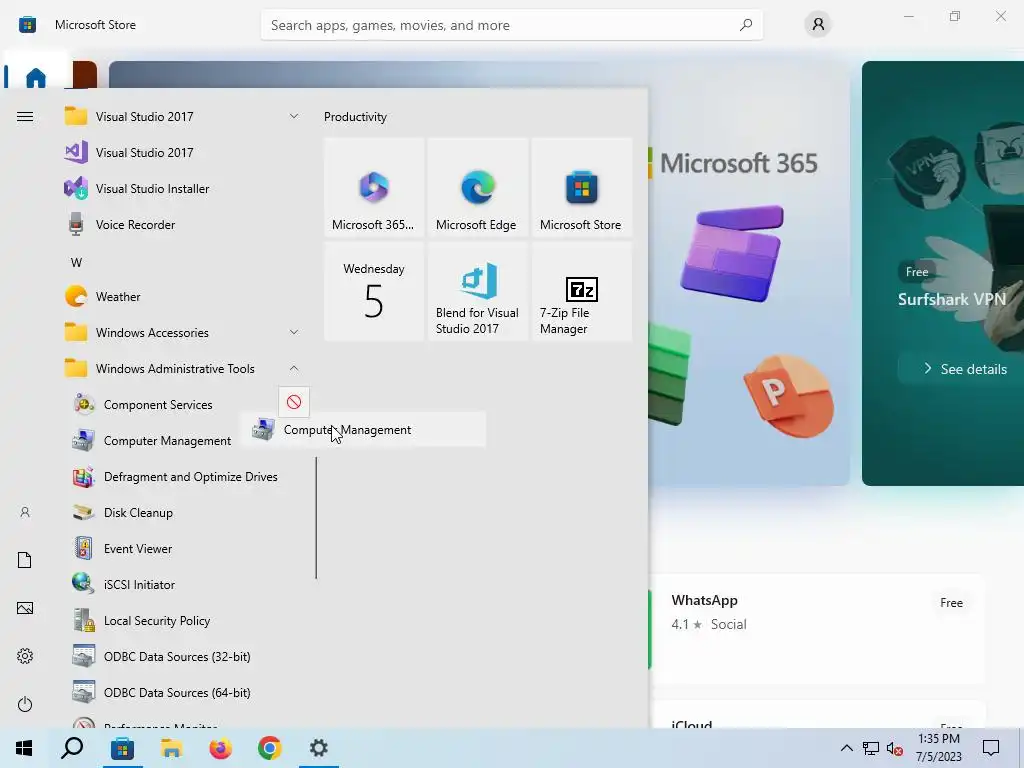Click the network icon in system tray
Viewport: 1024px width, 768px height.
871,748
